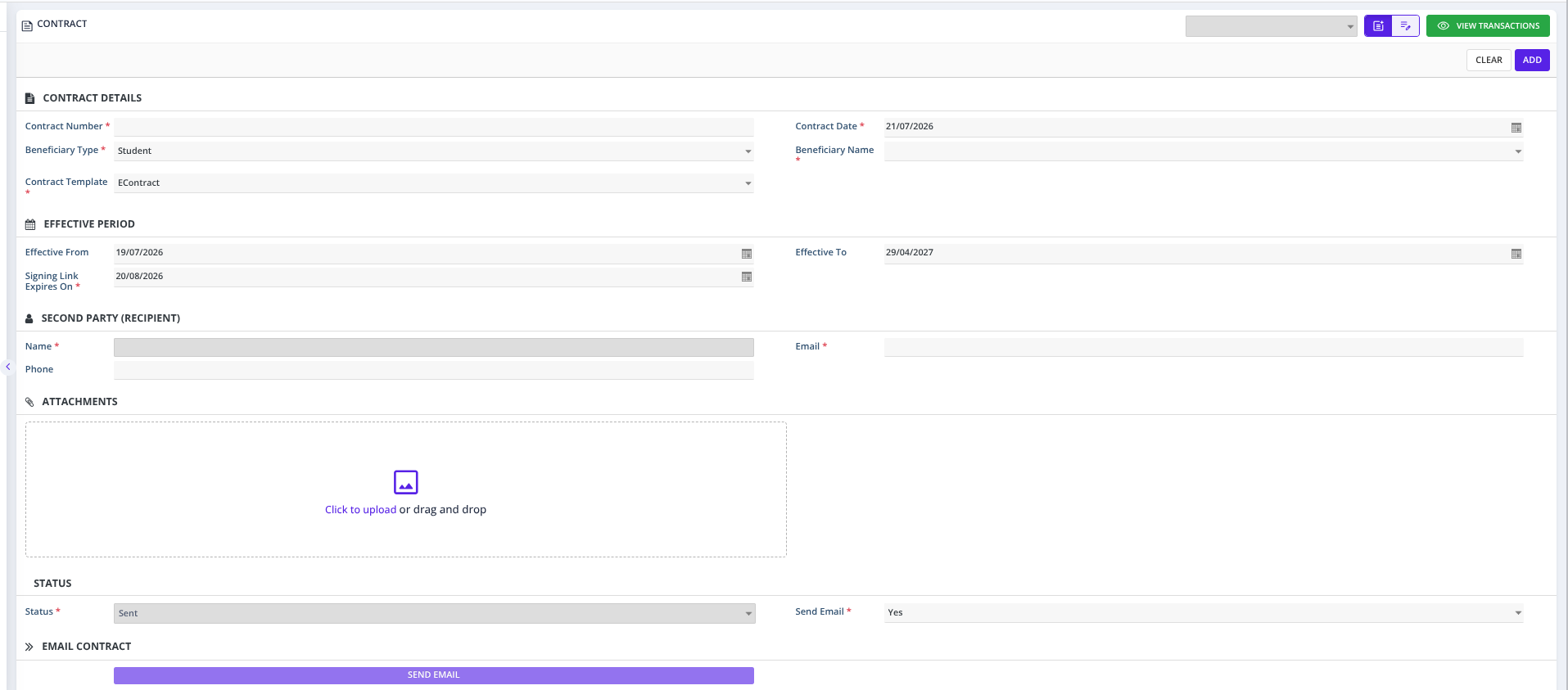Click the Send Email button
Screen dimensions: 1568x690
click(x=434, y=675)
